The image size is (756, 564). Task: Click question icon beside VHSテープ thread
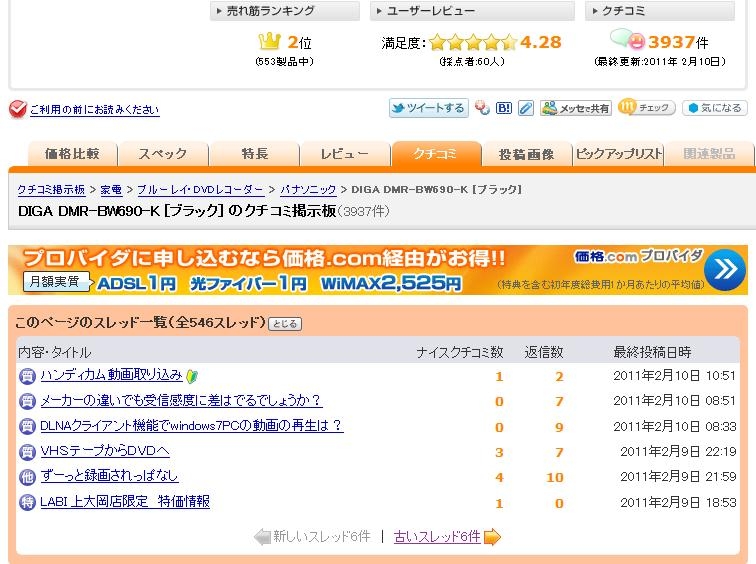tap(27, 452)
